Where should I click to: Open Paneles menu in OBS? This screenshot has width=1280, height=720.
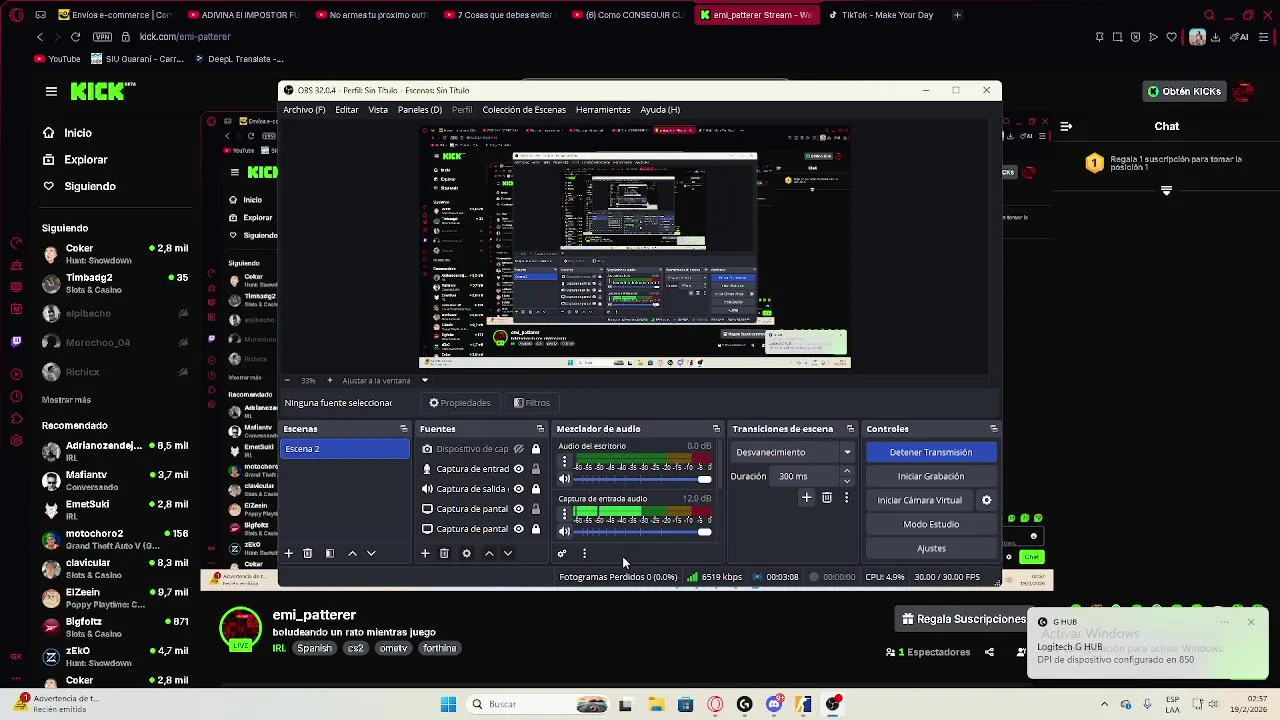tap(419, 110)
